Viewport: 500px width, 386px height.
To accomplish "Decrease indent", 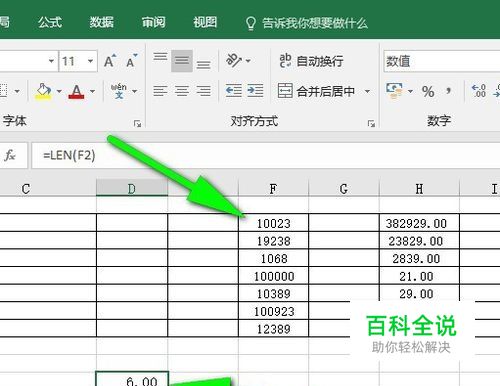I will [x=234, y=91].
